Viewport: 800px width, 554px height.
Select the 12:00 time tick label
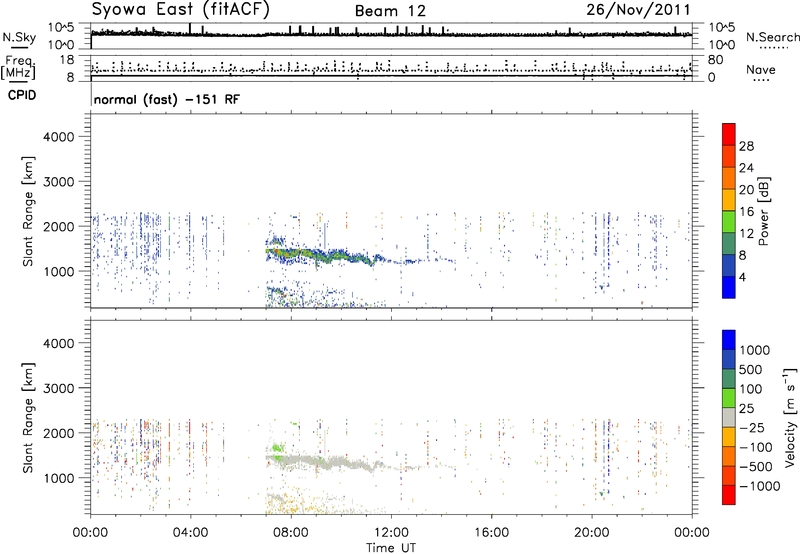point(391,533)
